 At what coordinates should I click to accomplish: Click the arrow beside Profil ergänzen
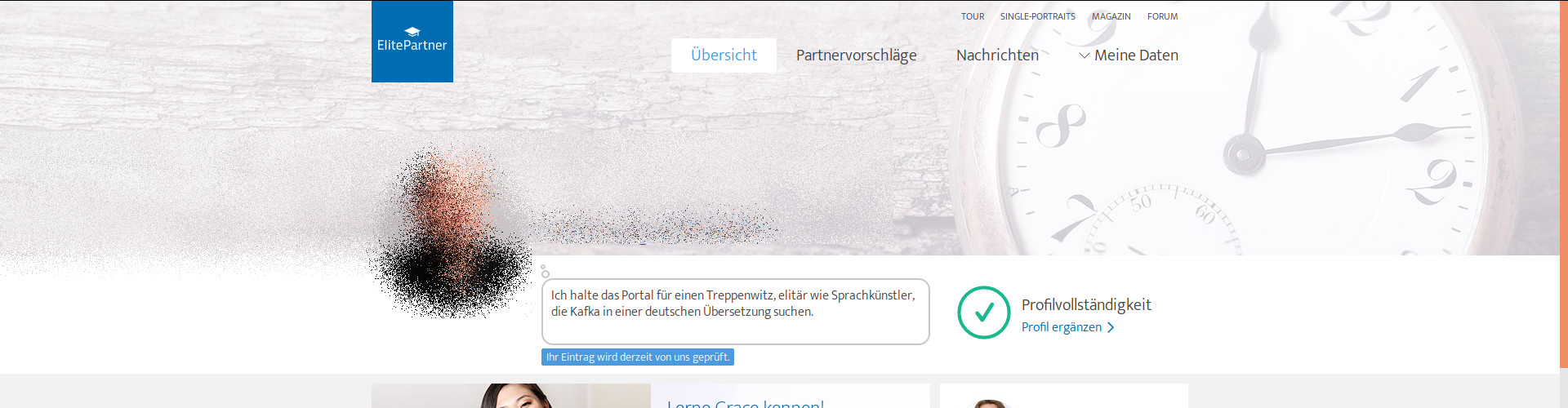point(1111,327)
